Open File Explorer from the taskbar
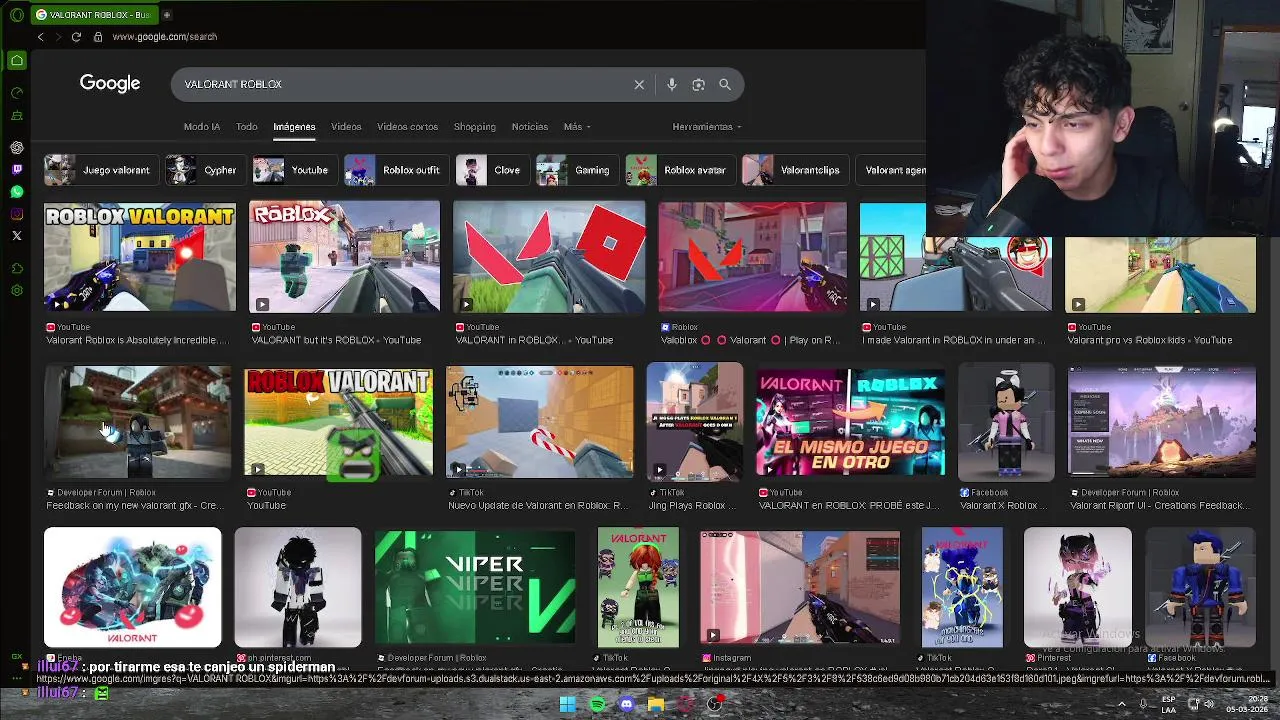1280x720 pixels. [656, 704]
